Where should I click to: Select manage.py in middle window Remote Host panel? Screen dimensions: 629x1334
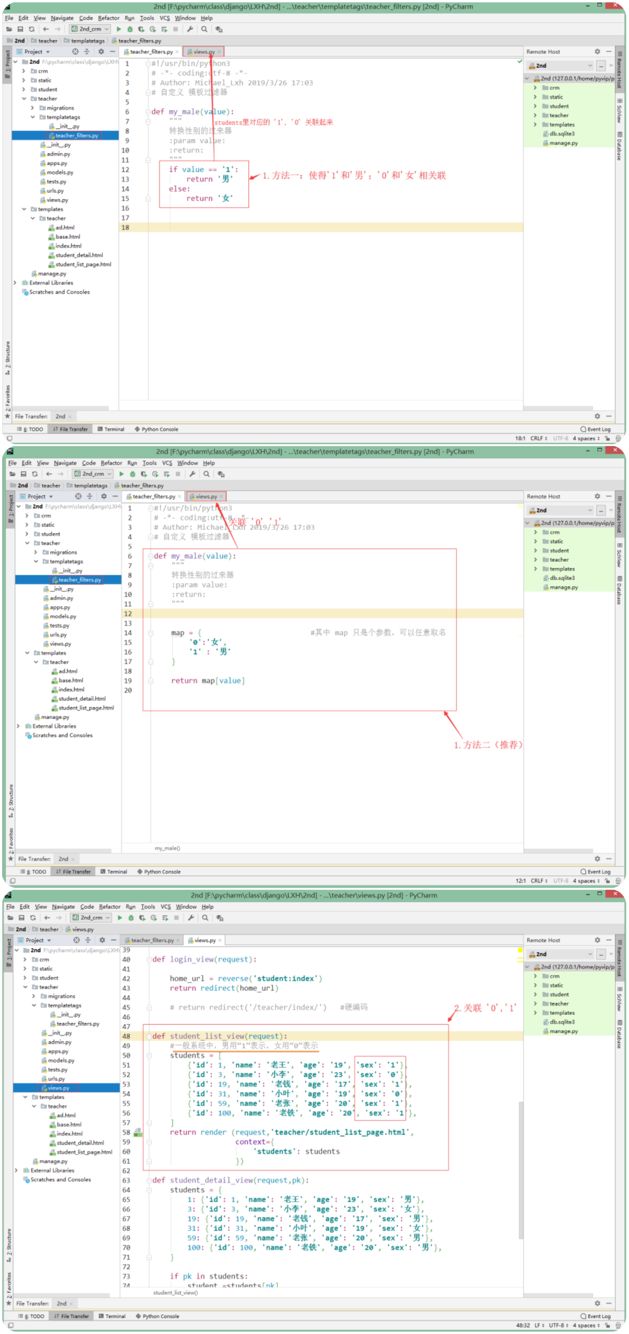(x=563, y=587)
